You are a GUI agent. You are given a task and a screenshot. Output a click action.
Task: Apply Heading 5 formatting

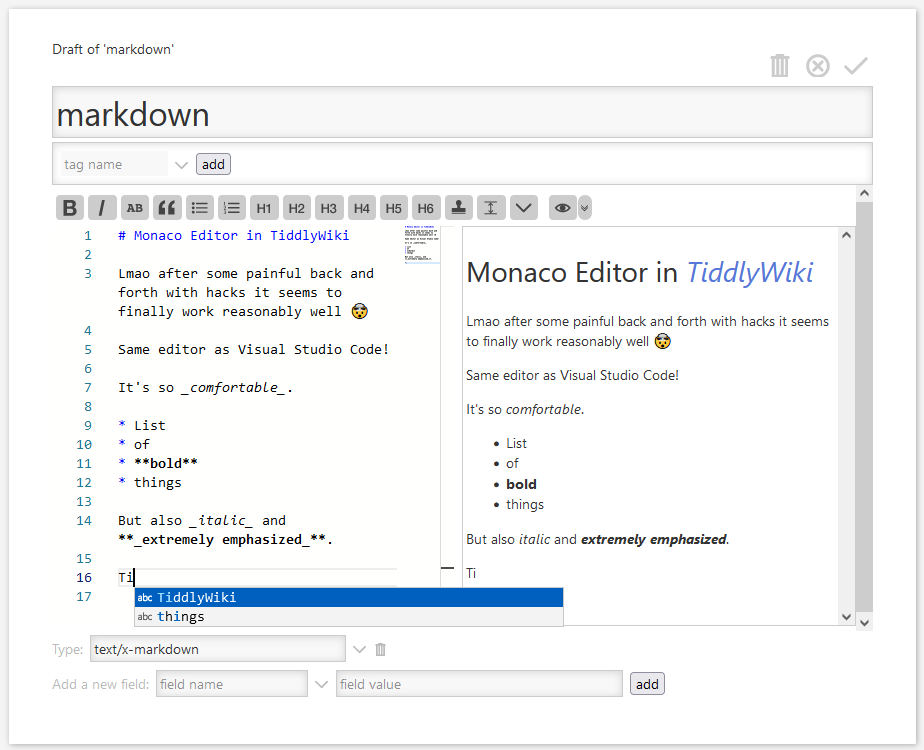pos(394,208)
